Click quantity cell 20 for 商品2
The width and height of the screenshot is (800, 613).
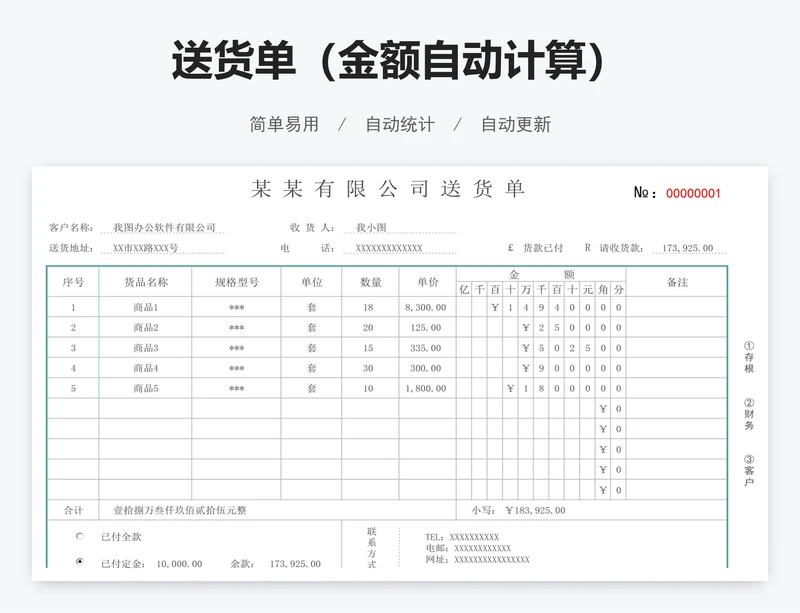(368, 328)
